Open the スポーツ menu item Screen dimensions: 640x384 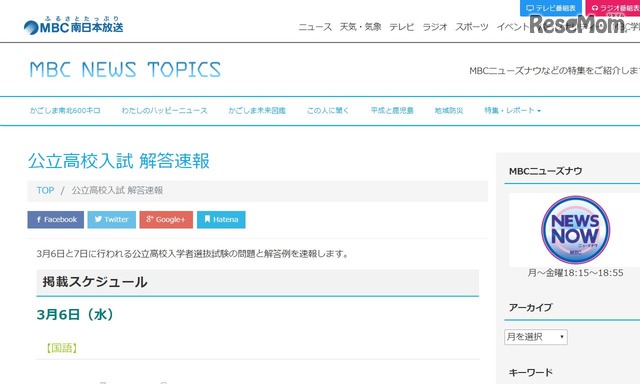click(x=472, y=27)
